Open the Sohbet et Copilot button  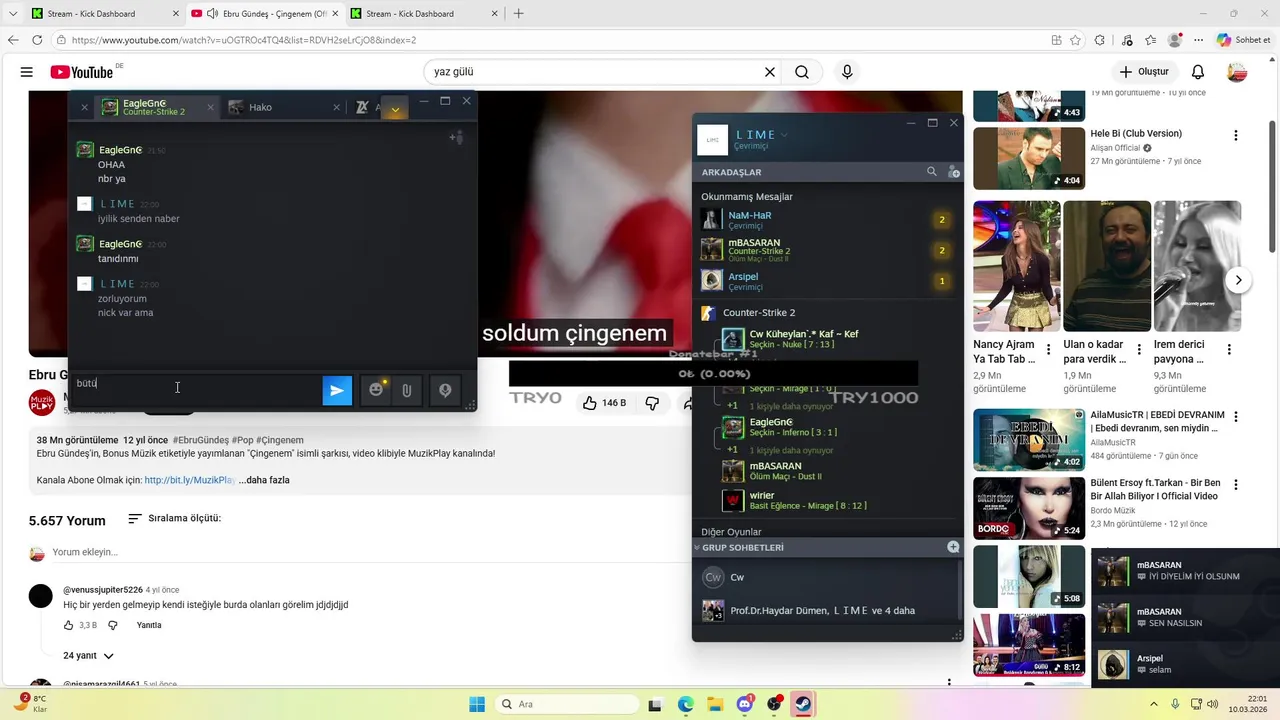[1243, 40]
